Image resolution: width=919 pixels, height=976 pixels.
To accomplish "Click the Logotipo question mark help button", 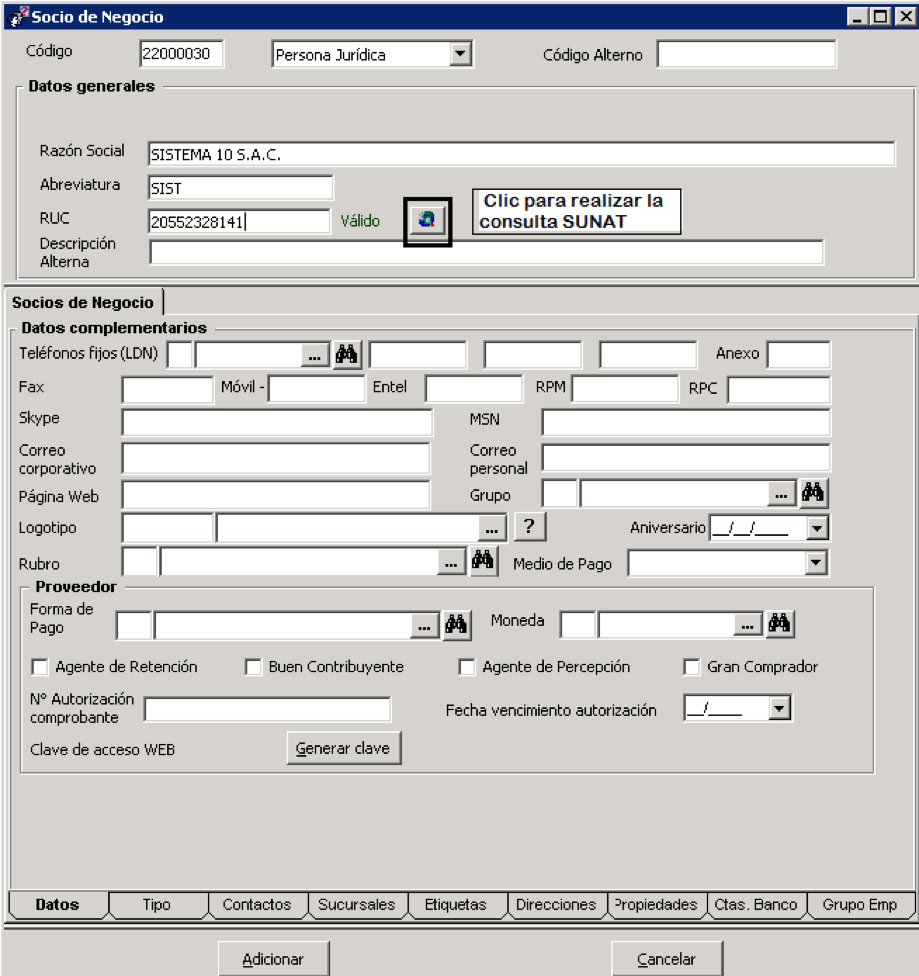I will coord(530,527).
